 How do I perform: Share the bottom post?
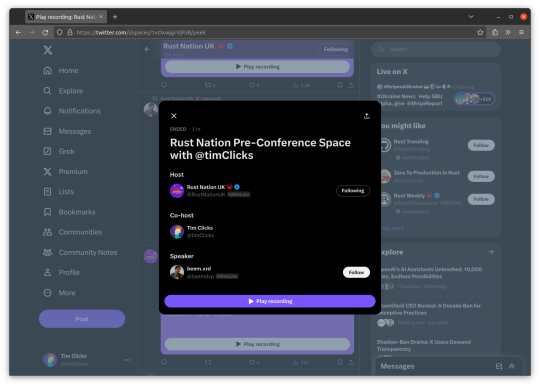point(351,362)
